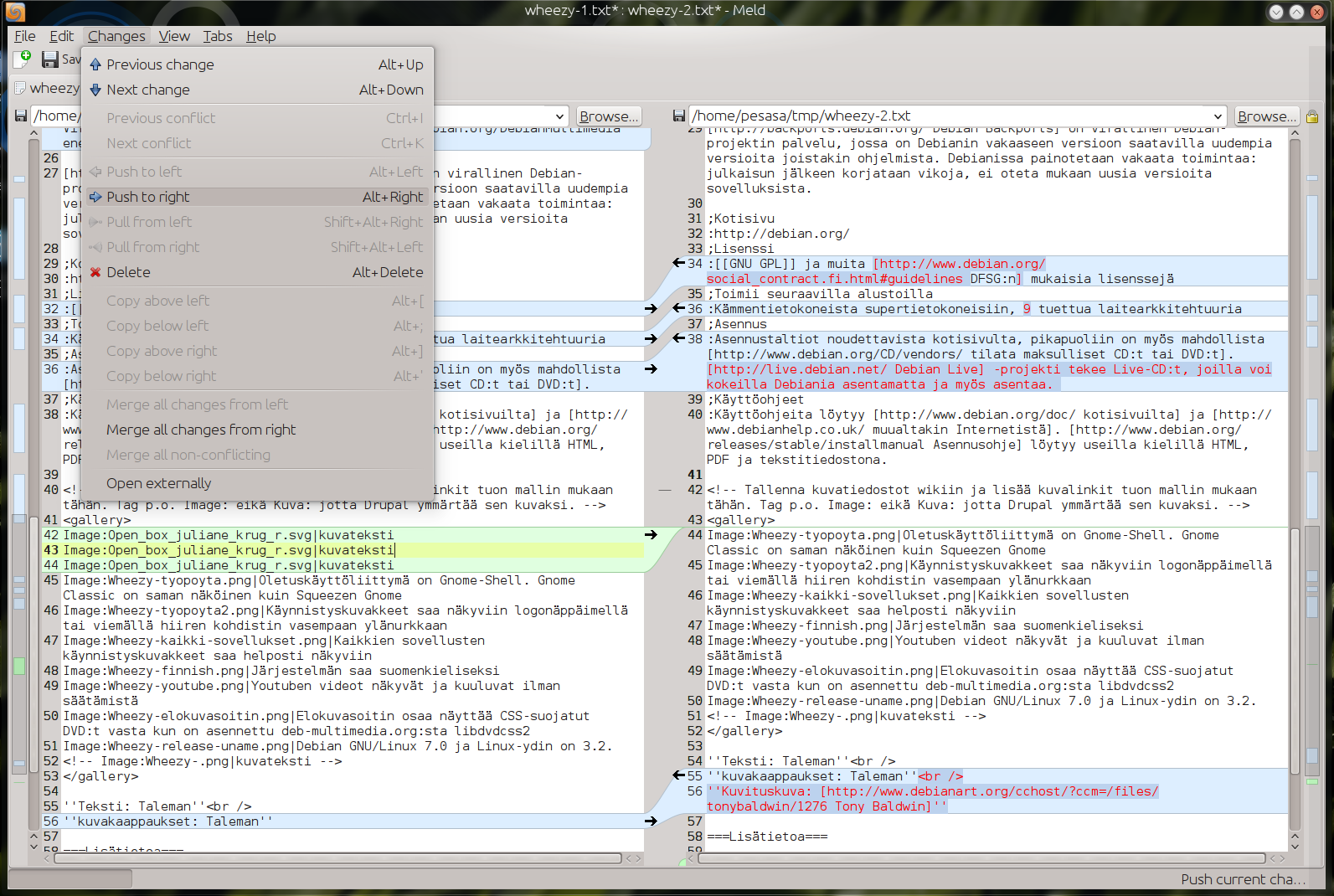Select Push to right menu entry

point(257,197)
